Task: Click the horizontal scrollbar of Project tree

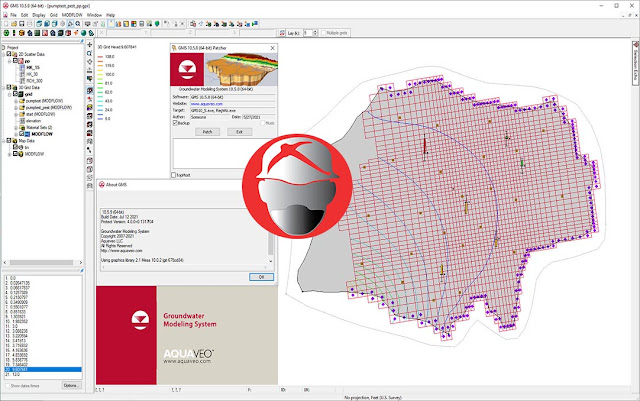Action: coord(43,262)
